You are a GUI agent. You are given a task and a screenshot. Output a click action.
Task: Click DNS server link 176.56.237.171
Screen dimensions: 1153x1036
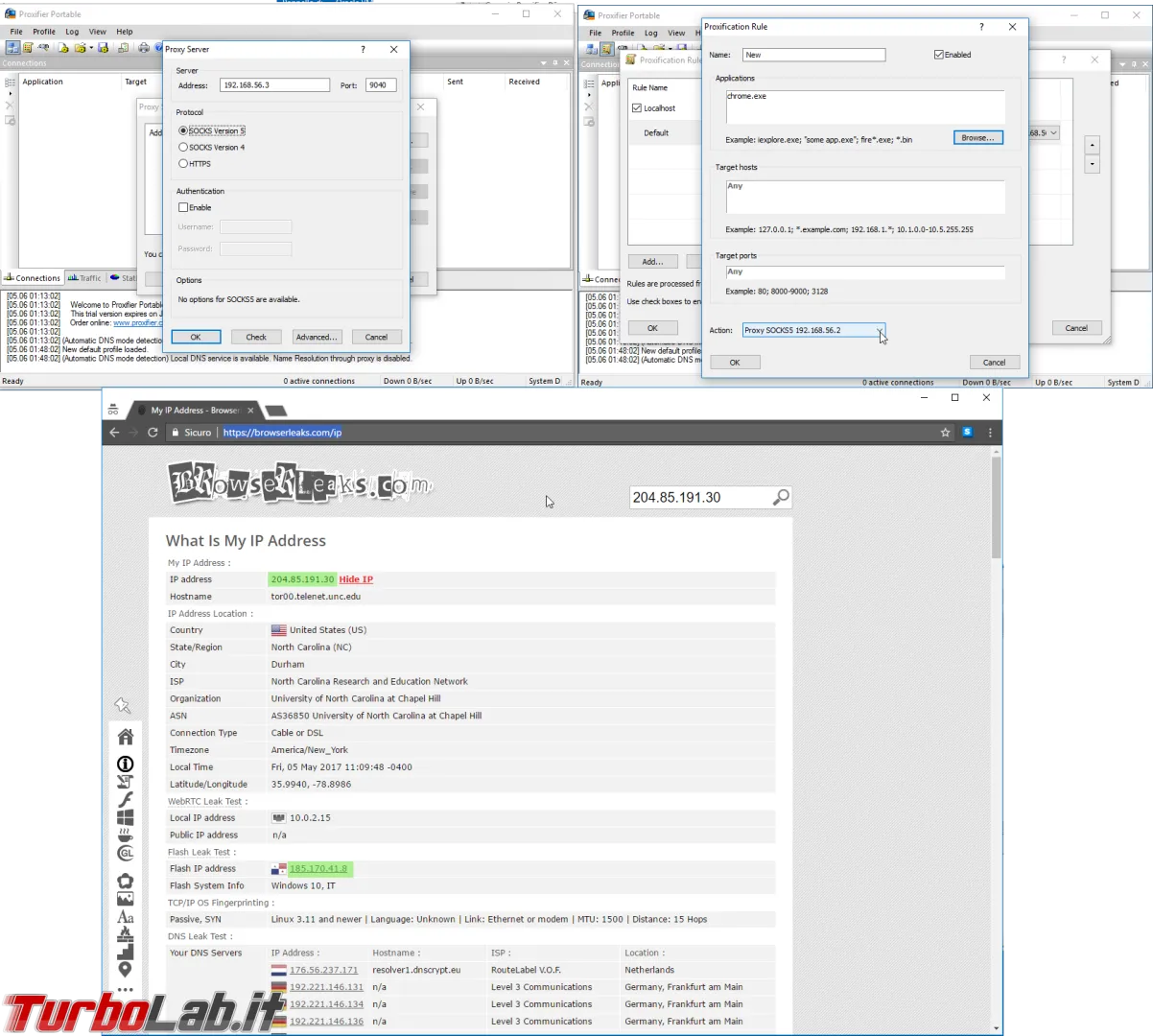coord(323,970)
